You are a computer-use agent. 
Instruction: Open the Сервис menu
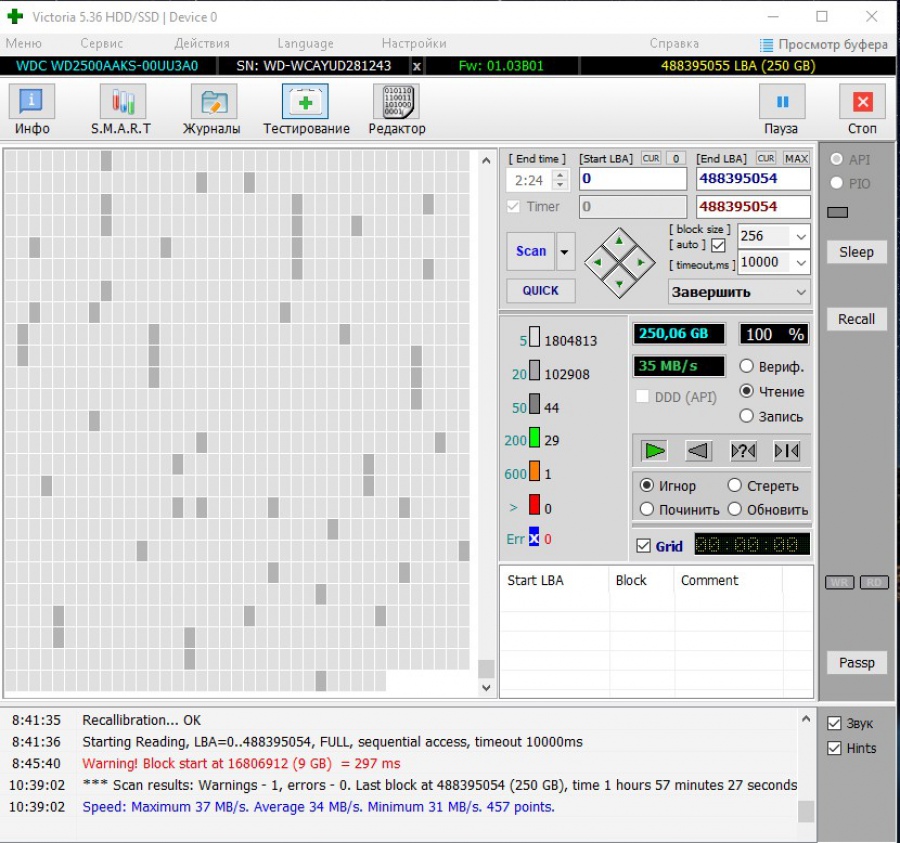coord(102,44)
